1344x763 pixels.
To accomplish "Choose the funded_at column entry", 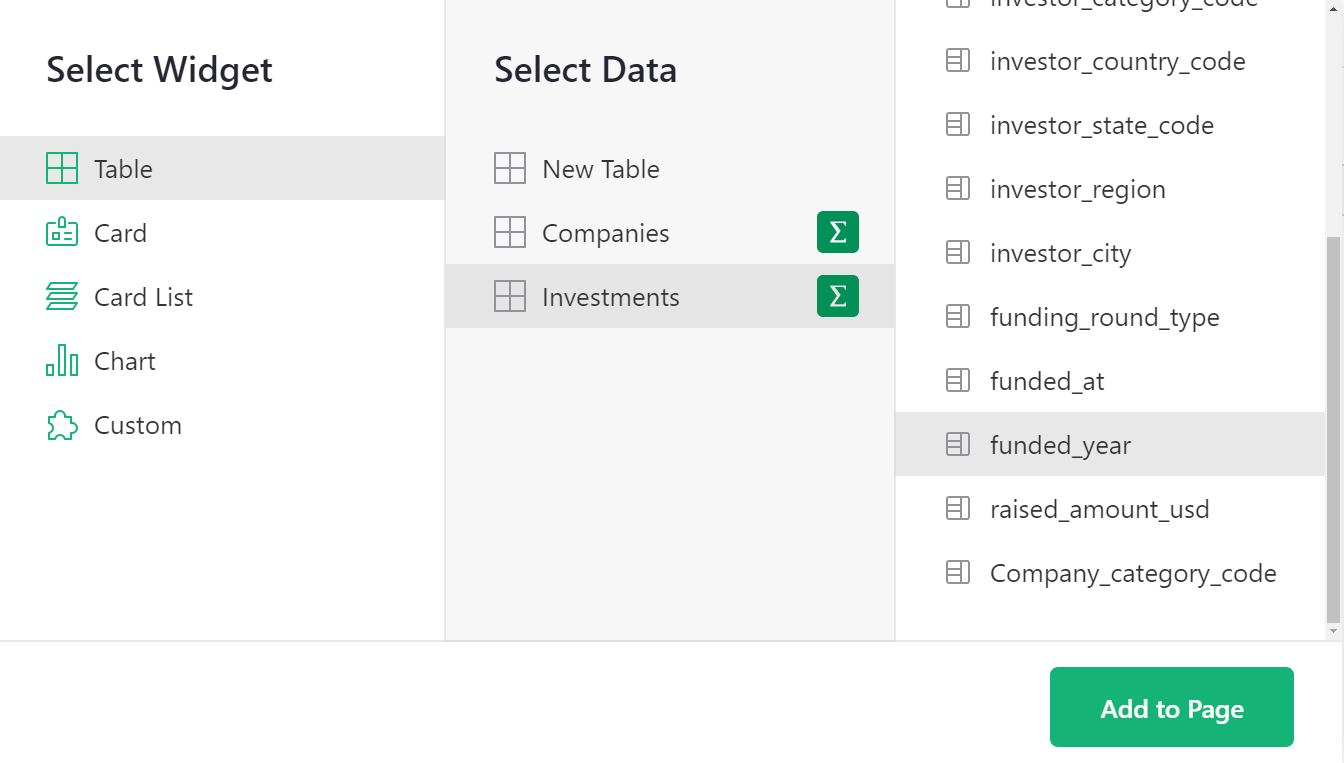I will click(1046, 381).
